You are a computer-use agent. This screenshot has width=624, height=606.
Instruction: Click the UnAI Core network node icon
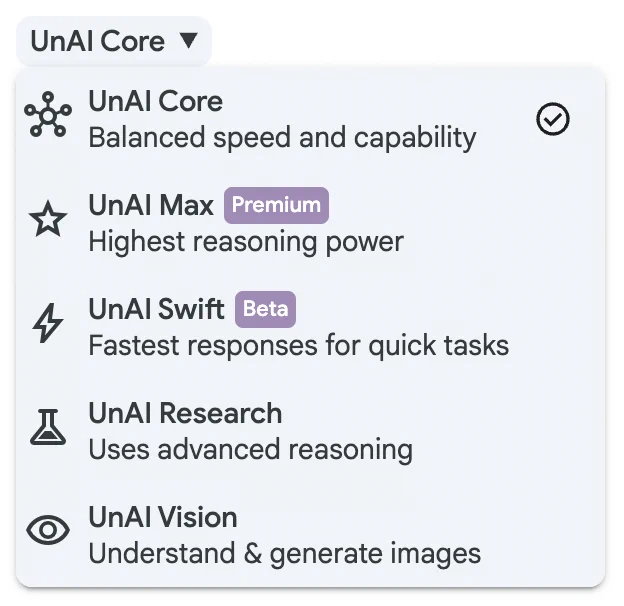[48, 115]
